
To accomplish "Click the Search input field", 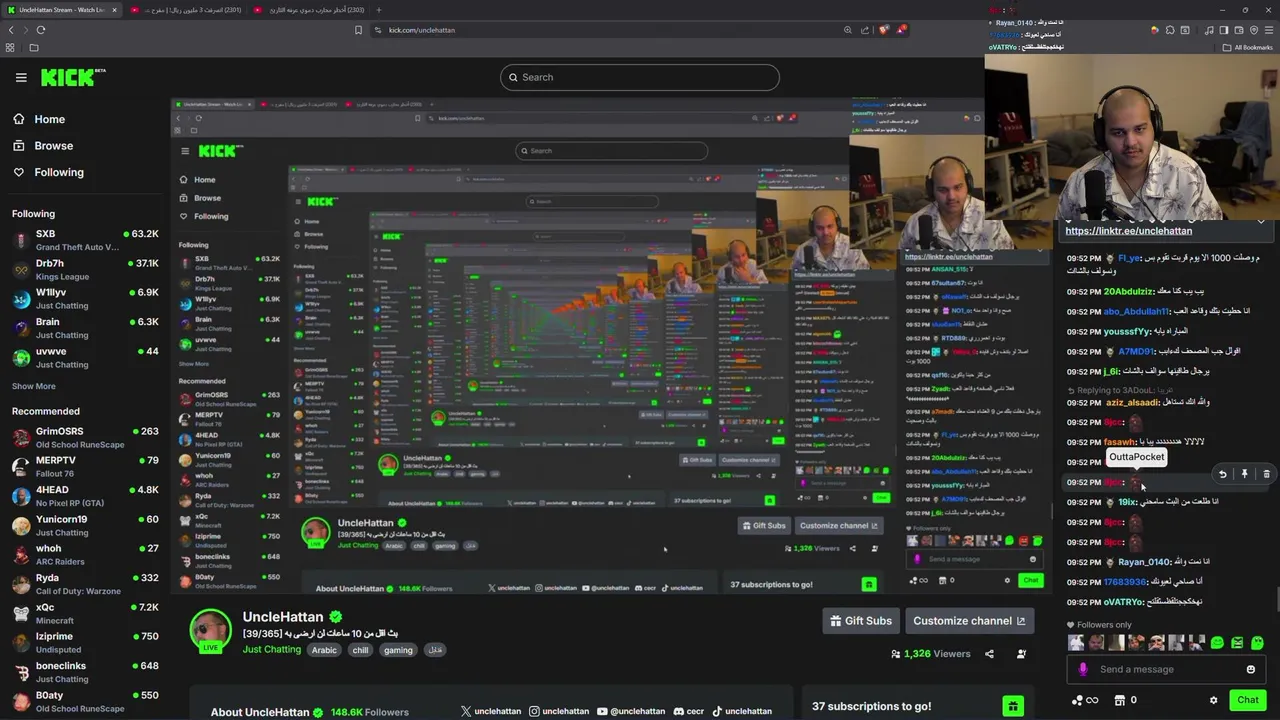I will [640, 77].
